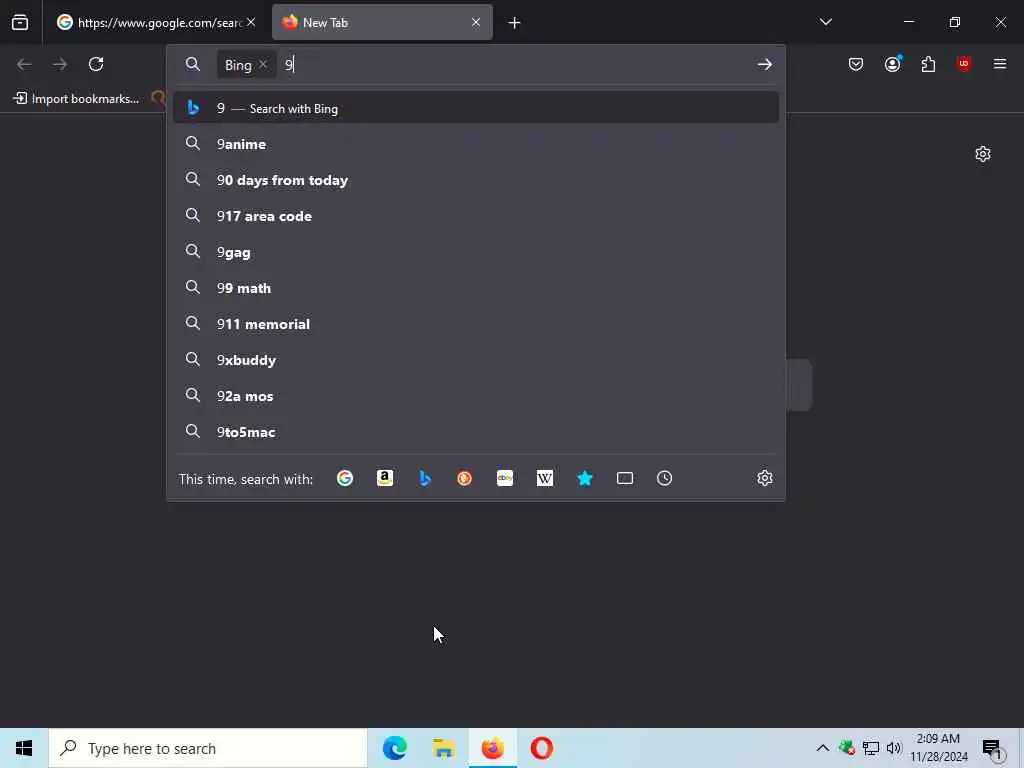Viewport: 1024px width, 768px height.
Task: Open the Firefox application hamburger menu
Action: [x=1000, y=64]
